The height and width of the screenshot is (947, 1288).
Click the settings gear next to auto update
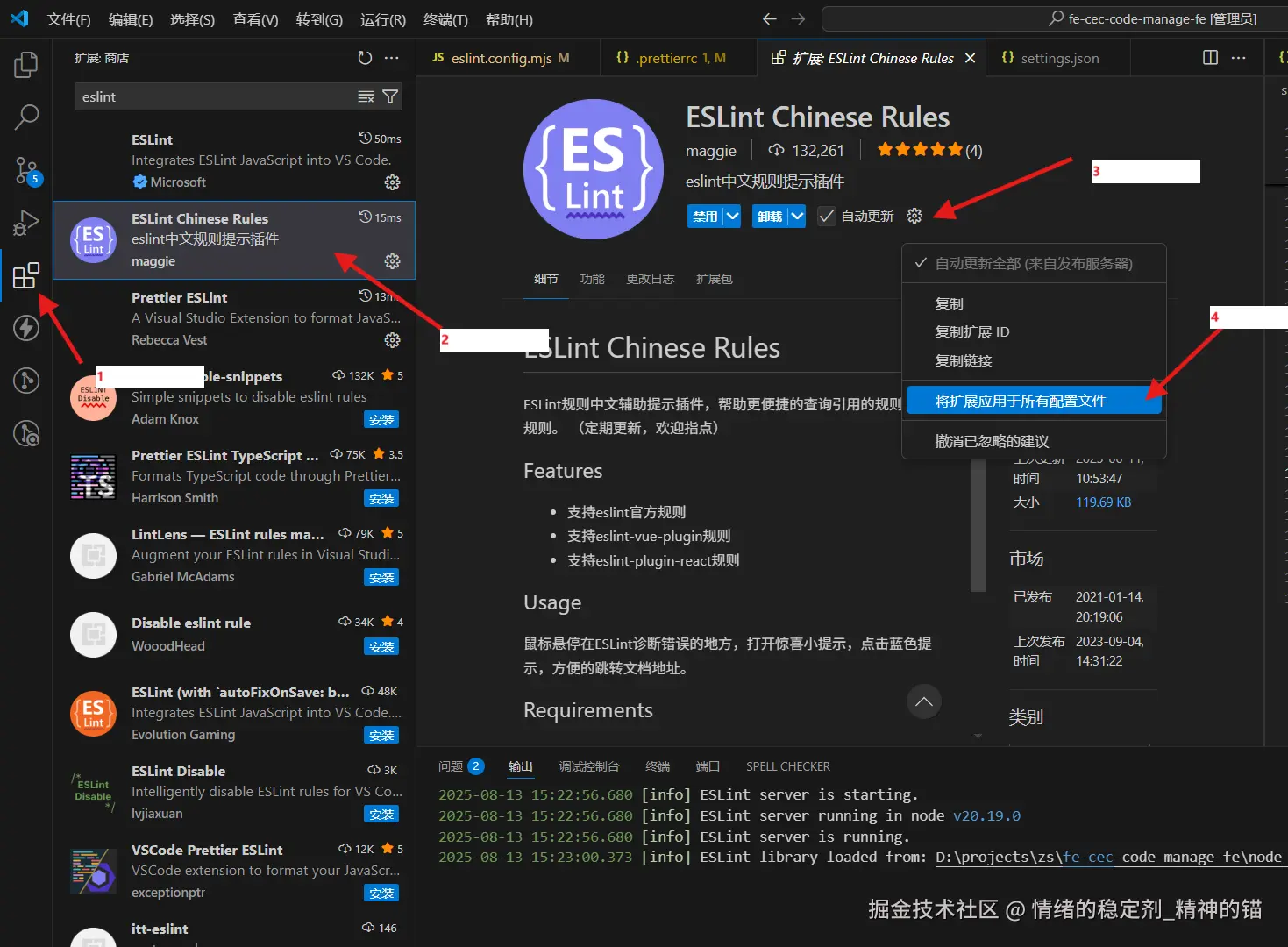(x=914, y=216)
